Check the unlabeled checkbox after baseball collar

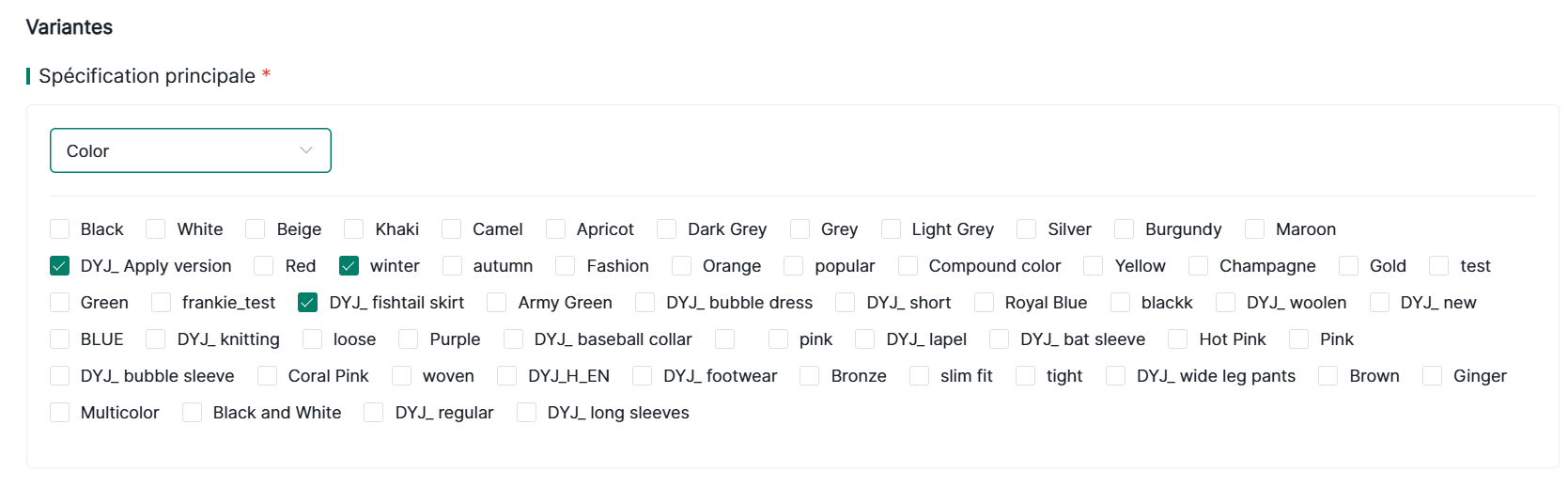point(725,339)
